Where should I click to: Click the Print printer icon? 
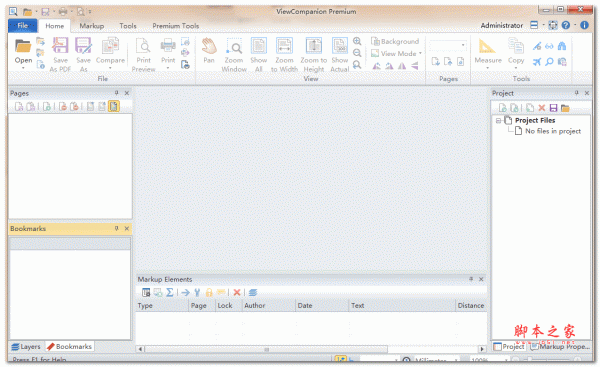168,46
